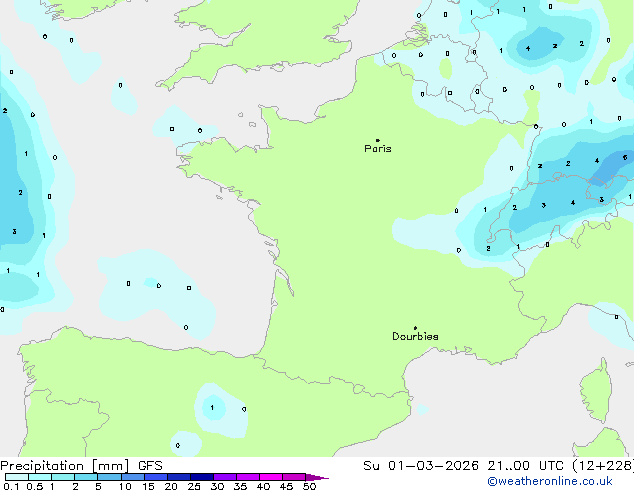Click the legend value '20'
This screenshot has height=490, width=634.
[x=171, y=486]
